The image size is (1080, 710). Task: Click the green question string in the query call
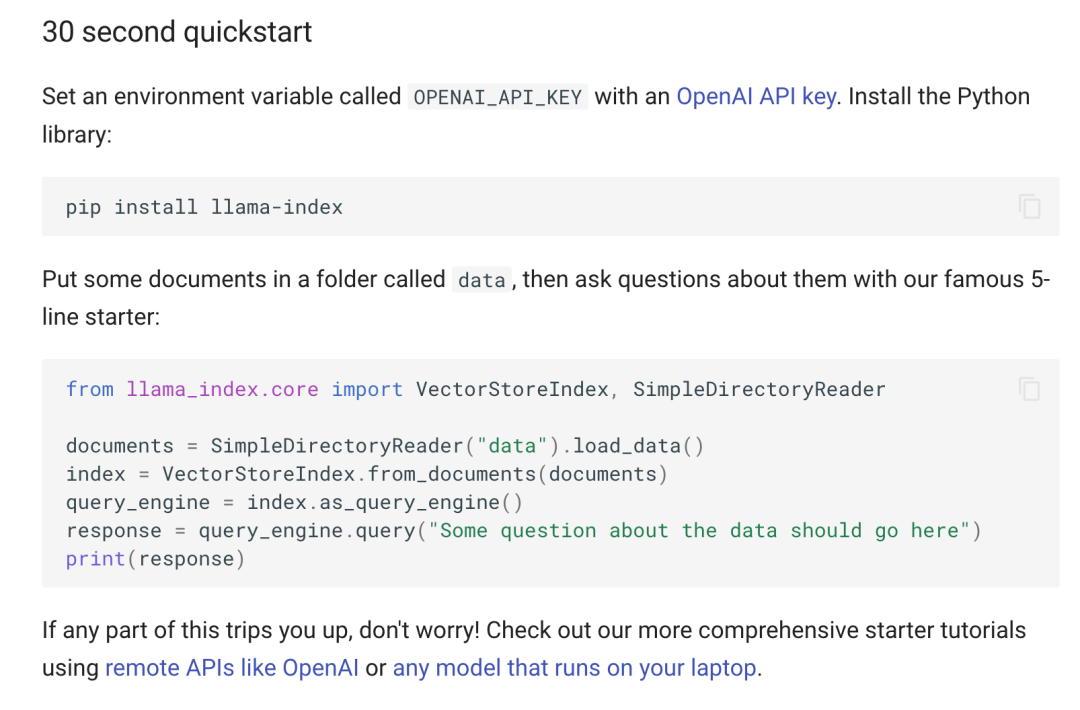(699, 531)
